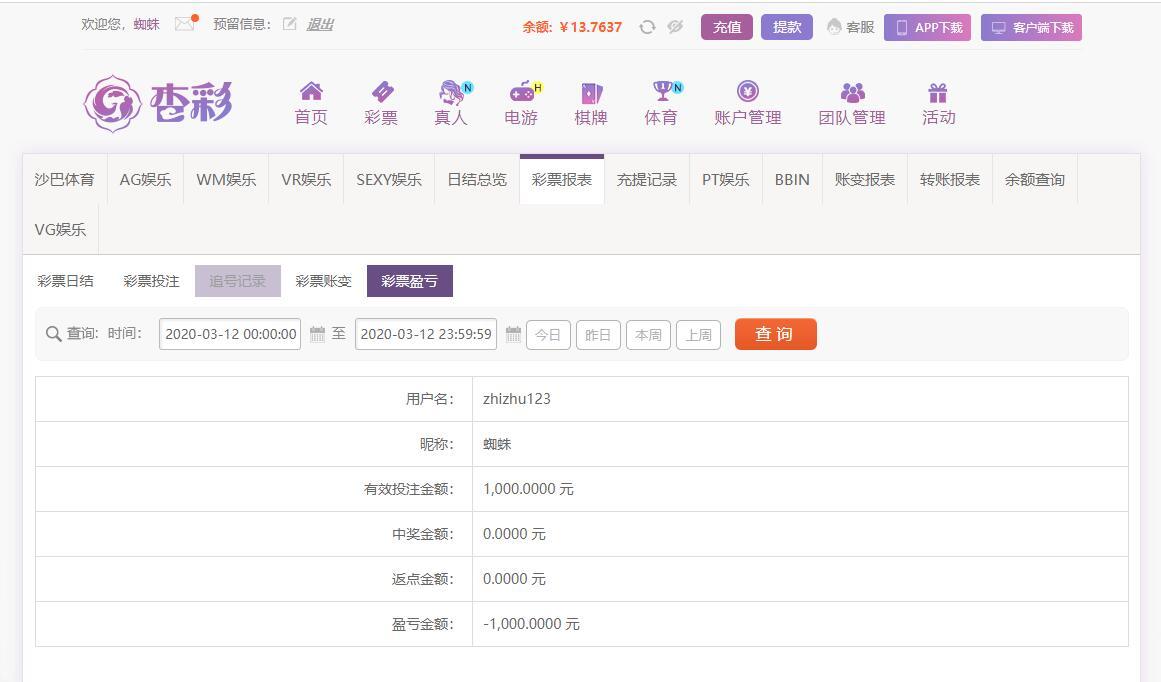This screenshot has height=682, width=1161.
Task: Switch to the PT娱乐 tab
Action: 726,179
